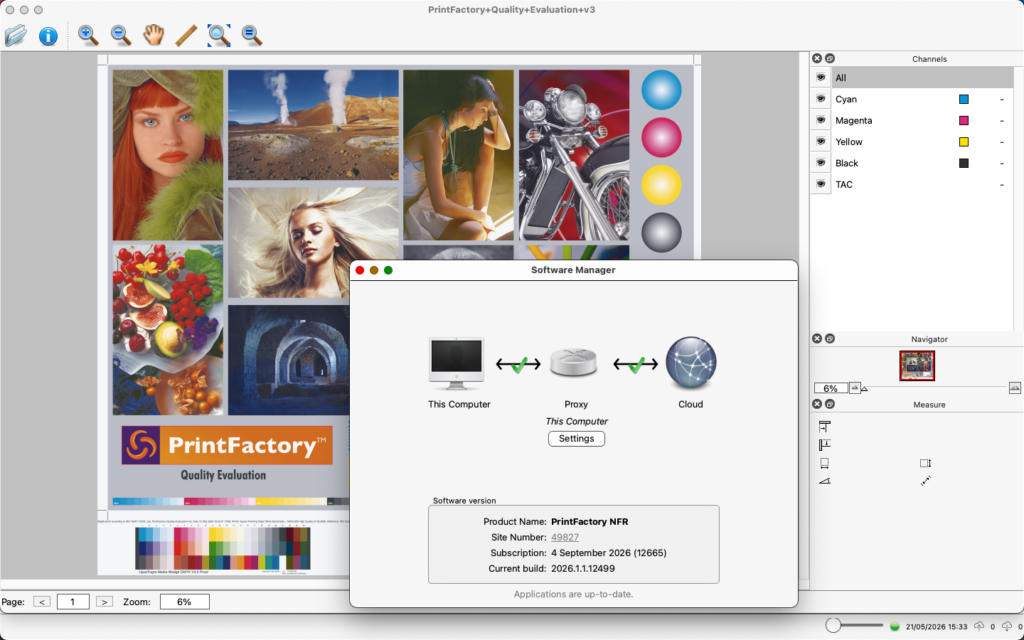The image size is (1024, 640).
Task: Close the Measure panel
Action: pos(817,404)
